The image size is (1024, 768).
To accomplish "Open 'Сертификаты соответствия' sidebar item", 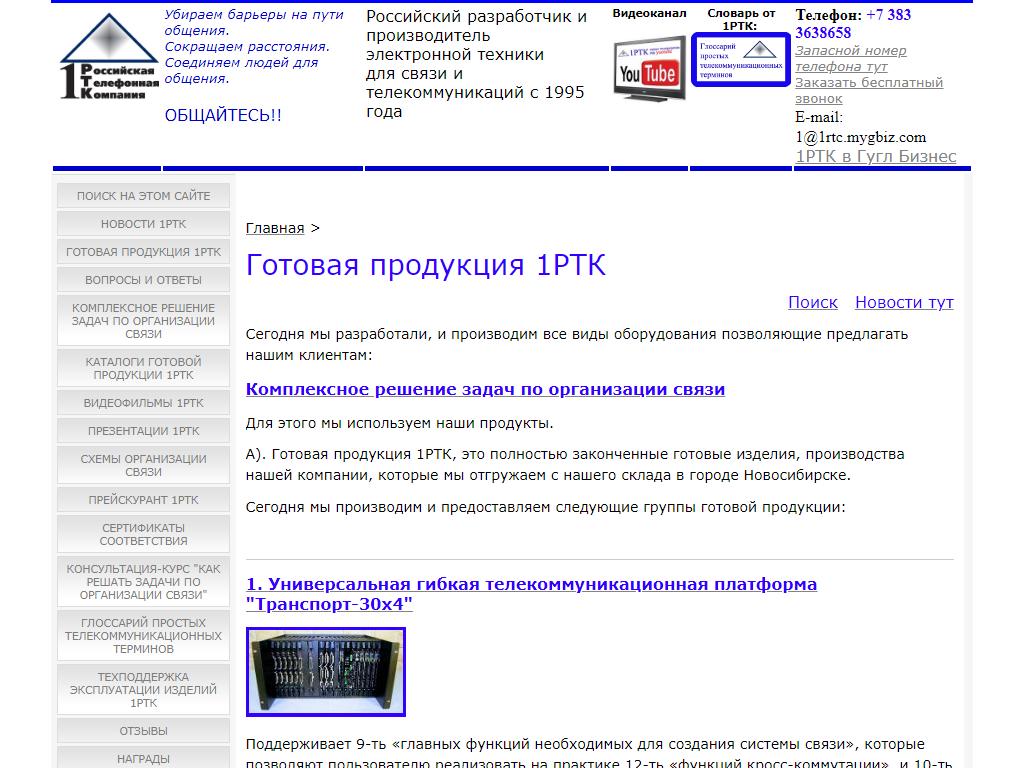I will [x=144, y=534].
